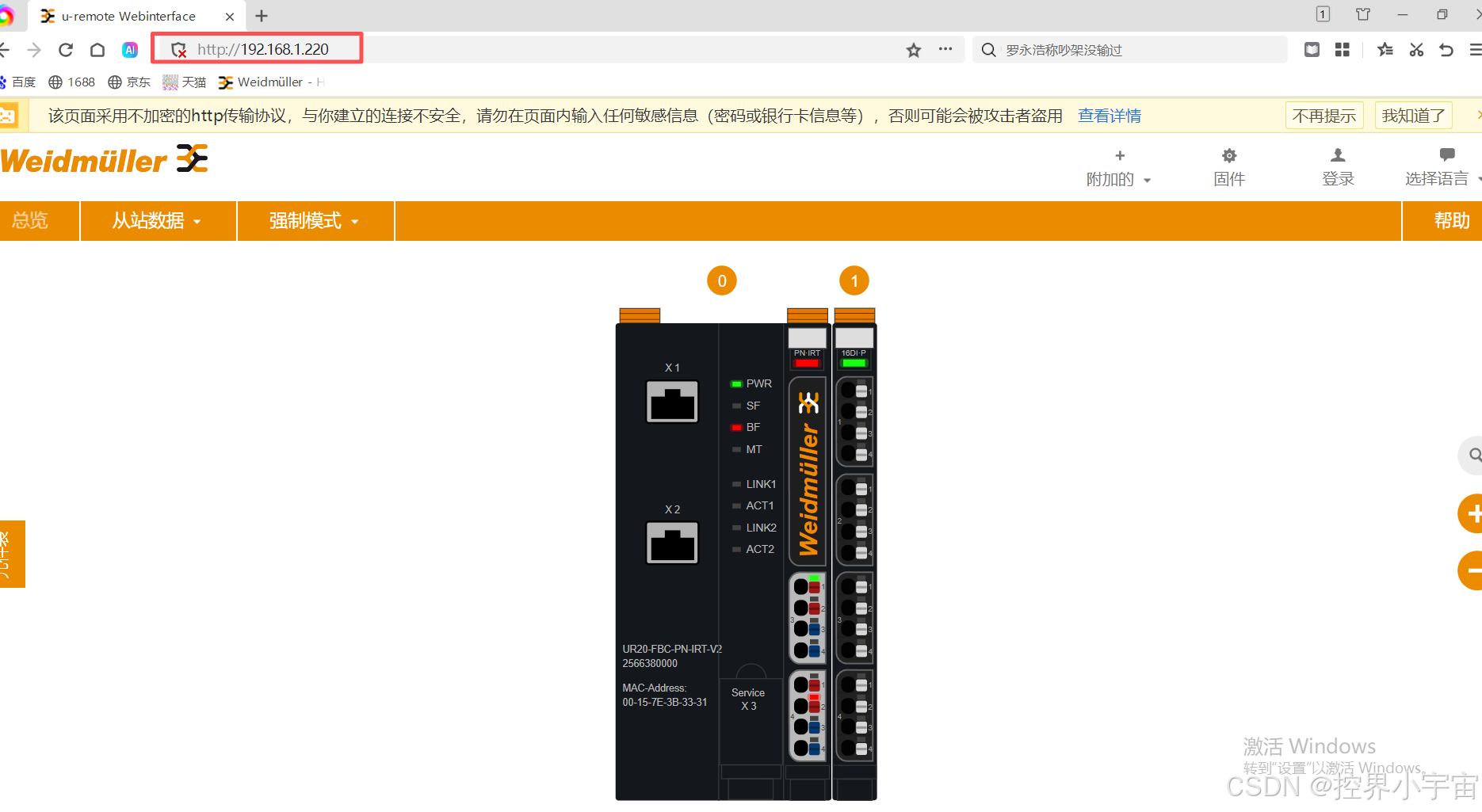
Task: Open the browser extensions grid icon
Action: (1343, 50)
